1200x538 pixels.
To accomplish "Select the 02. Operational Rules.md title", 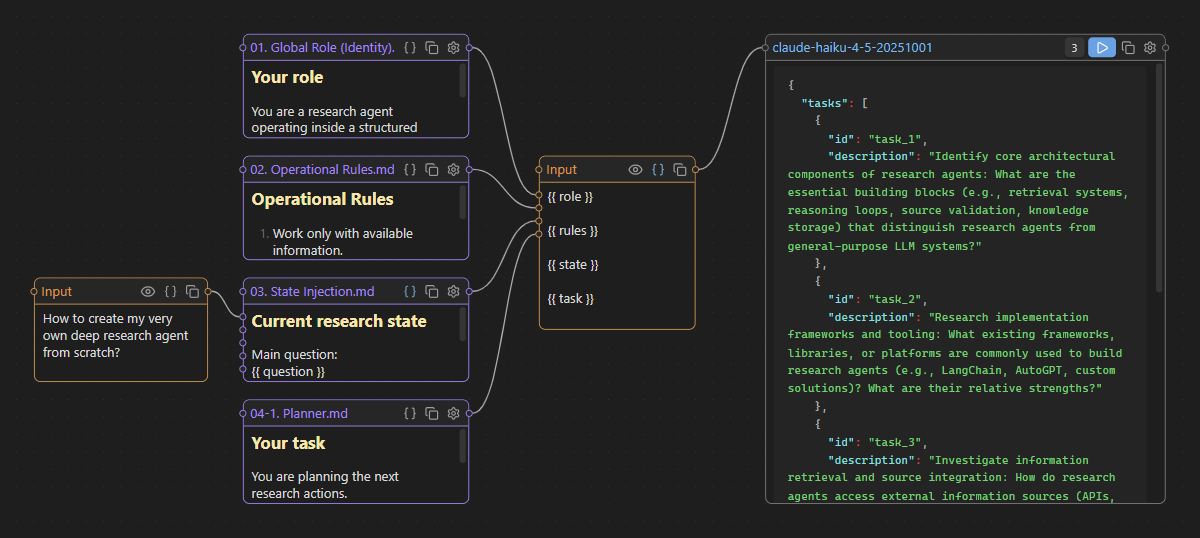I will [x=322, y=169].
